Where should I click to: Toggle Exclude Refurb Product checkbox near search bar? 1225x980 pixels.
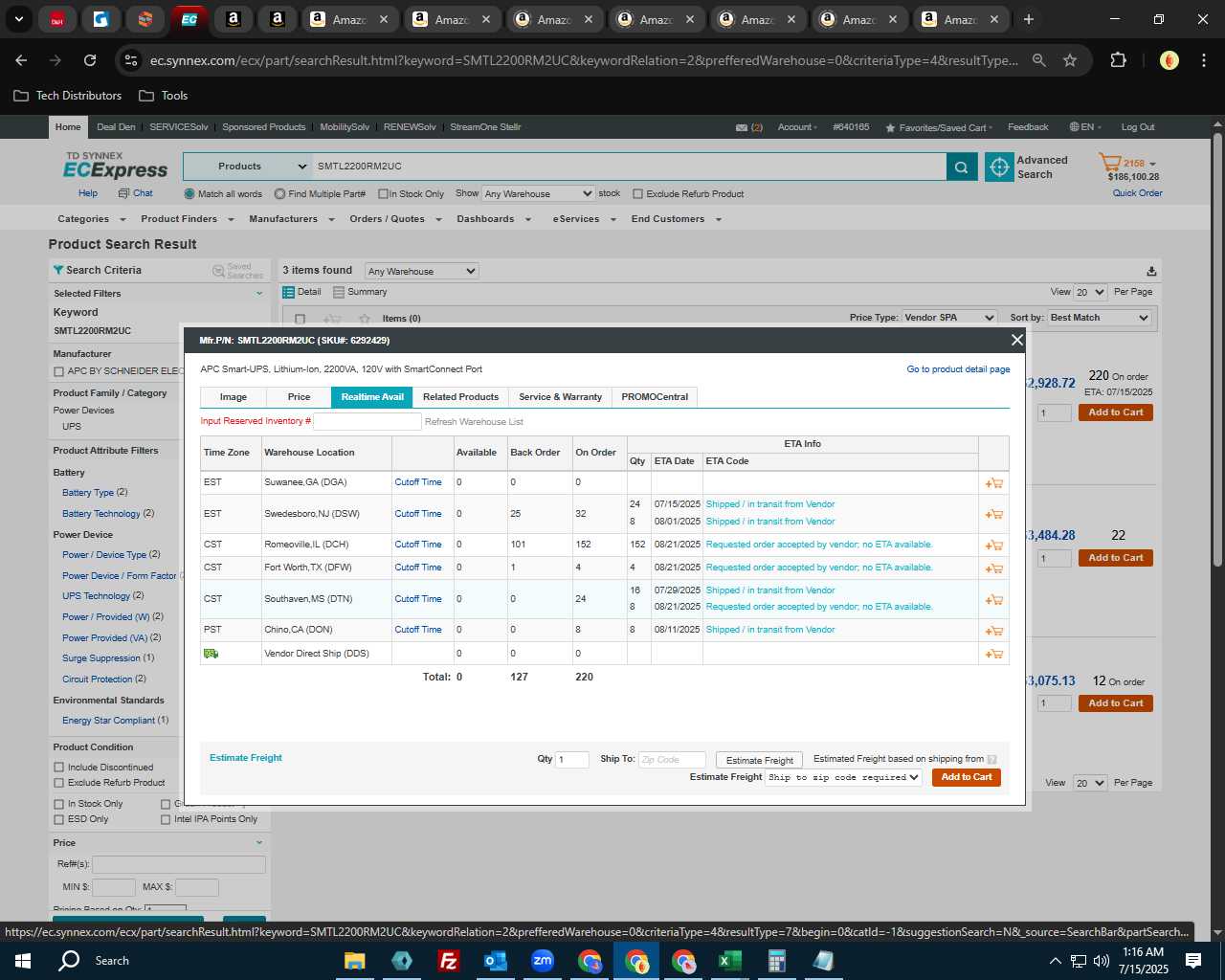tap(638, 194)
